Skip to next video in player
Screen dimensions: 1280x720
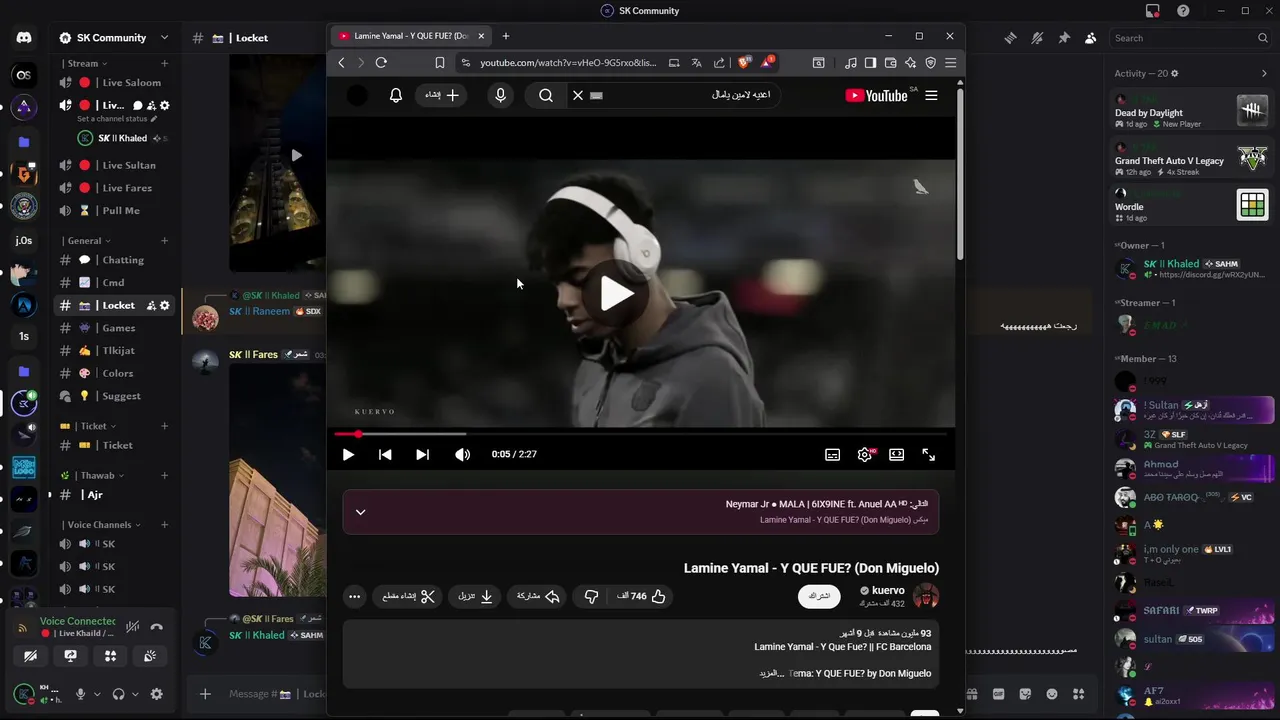pyautogui.click(x=423, y=454)
